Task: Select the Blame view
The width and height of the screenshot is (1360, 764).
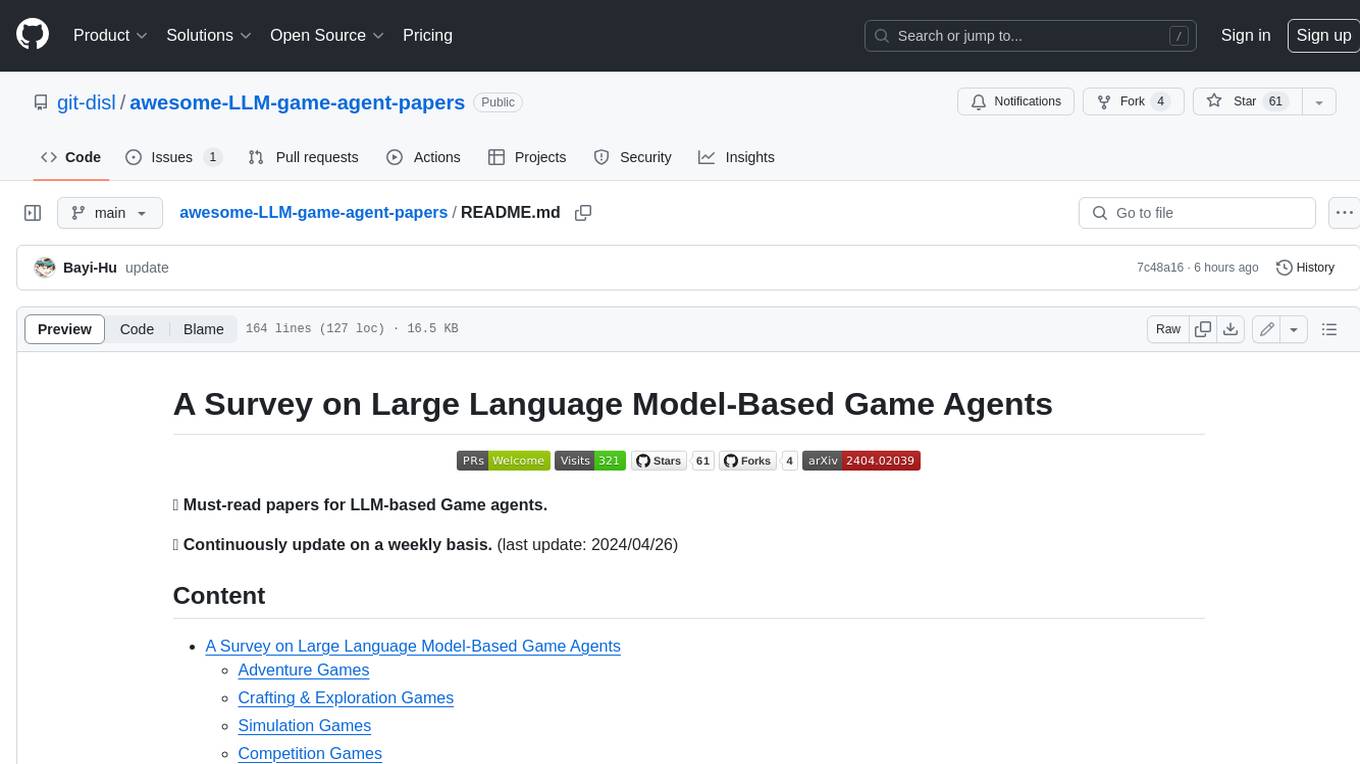Action: coord(203,329)
